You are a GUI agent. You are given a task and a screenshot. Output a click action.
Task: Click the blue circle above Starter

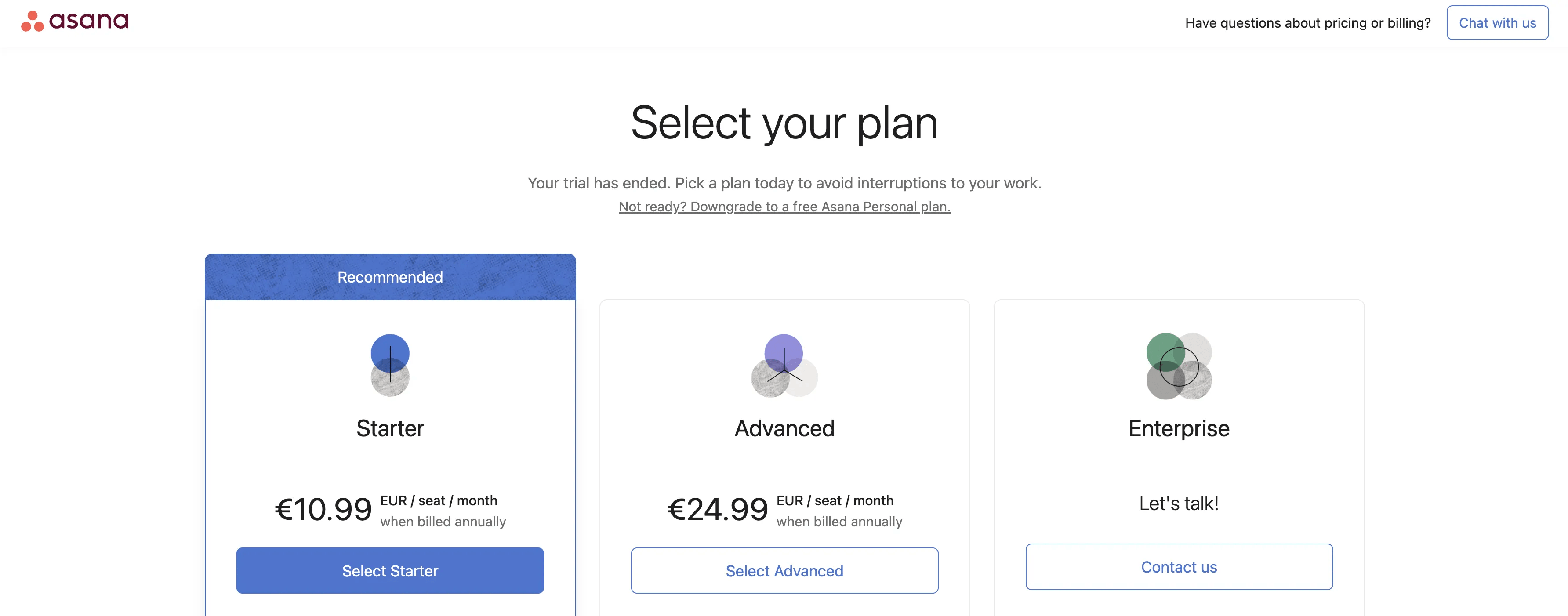click(x=389, y=352)
